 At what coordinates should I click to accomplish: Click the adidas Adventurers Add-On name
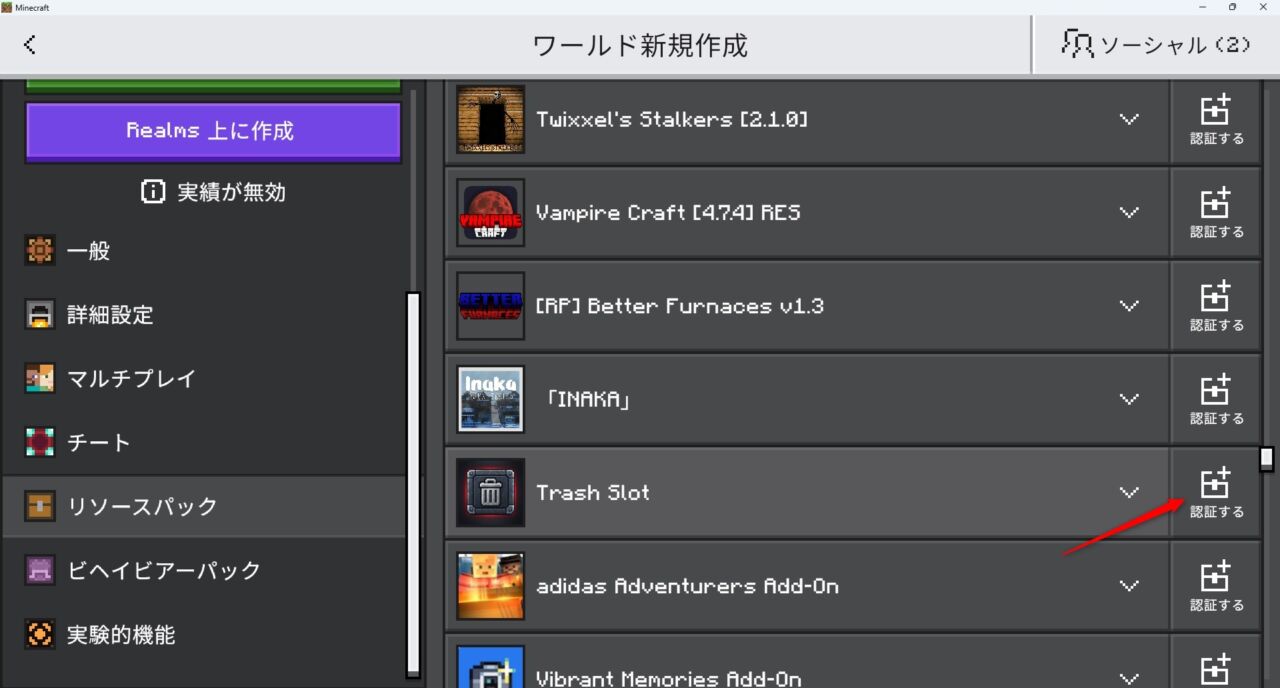(687, 586)
